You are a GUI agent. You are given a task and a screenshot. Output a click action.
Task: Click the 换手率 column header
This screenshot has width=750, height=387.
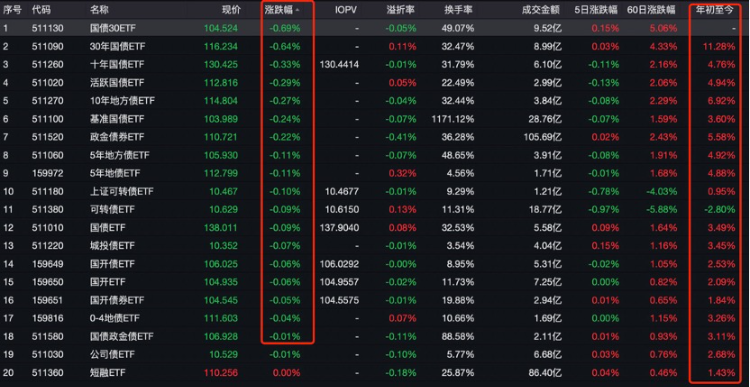coord(459,10)
